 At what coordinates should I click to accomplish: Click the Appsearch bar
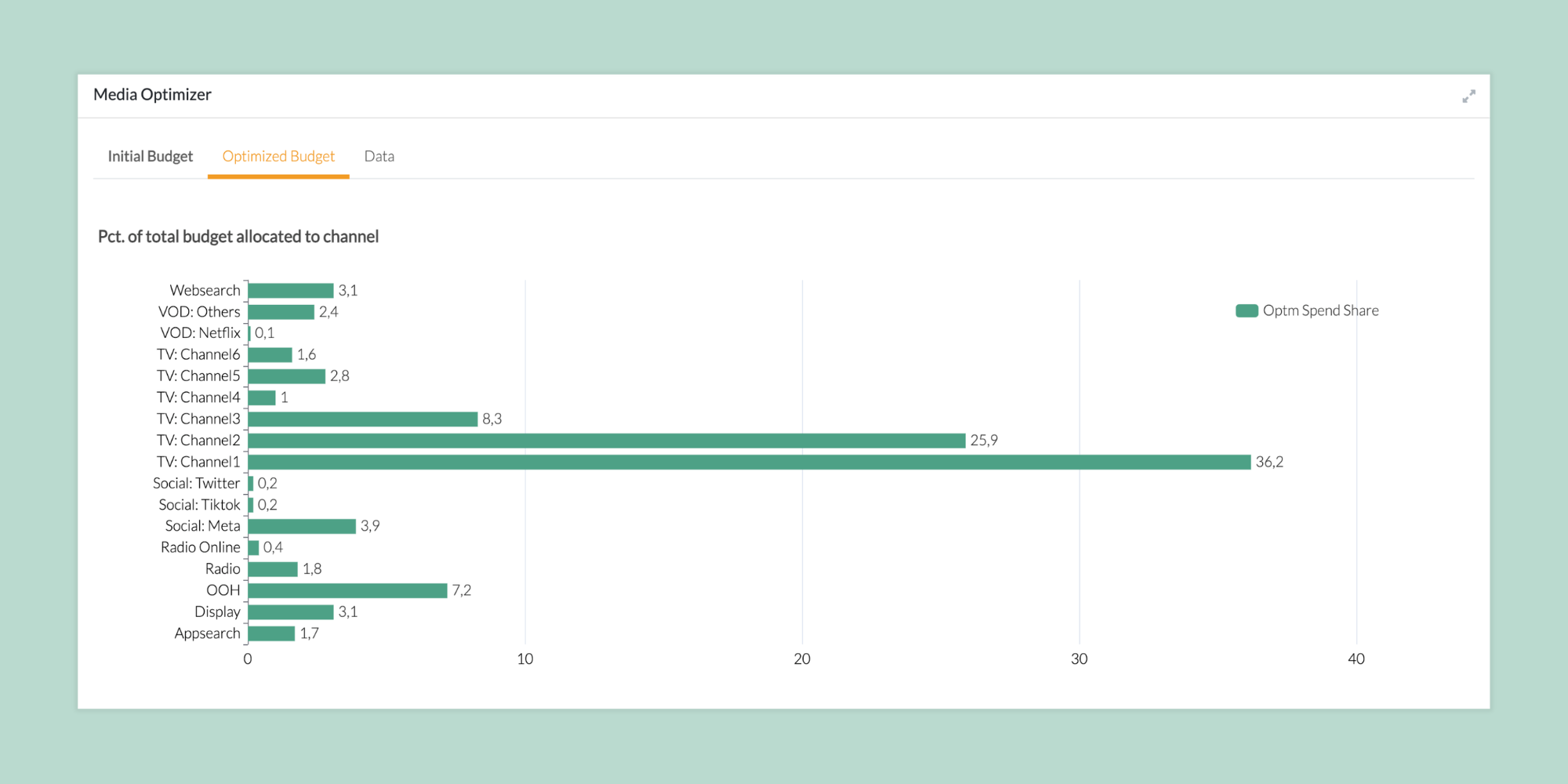tap(272, 633)
